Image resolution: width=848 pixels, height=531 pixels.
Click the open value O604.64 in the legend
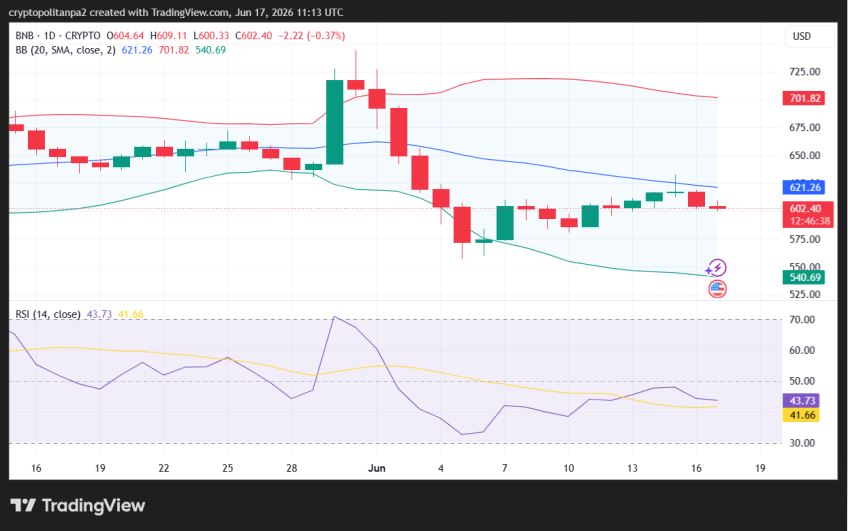125,36
